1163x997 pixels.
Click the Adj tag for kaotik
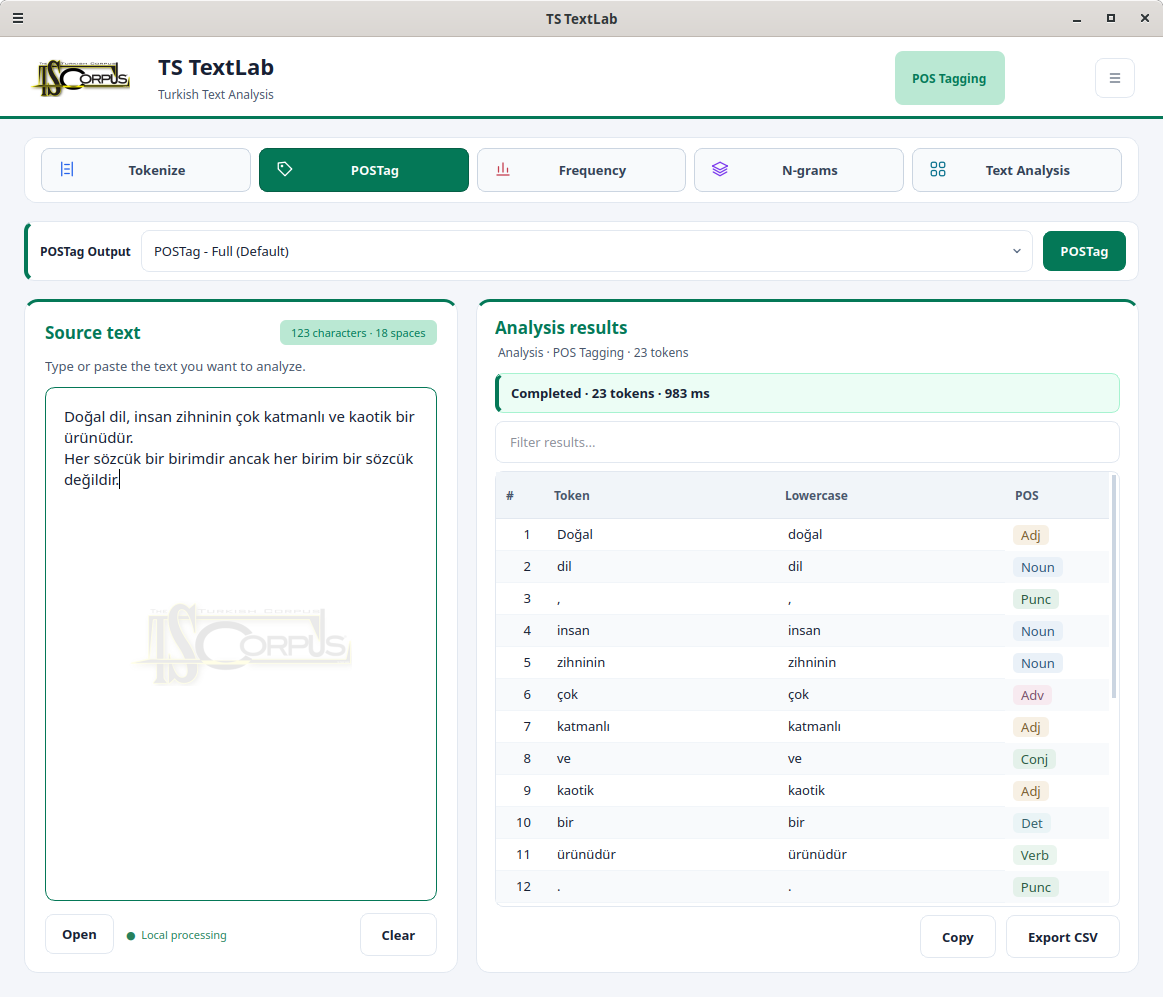(x=1030, y=791)
